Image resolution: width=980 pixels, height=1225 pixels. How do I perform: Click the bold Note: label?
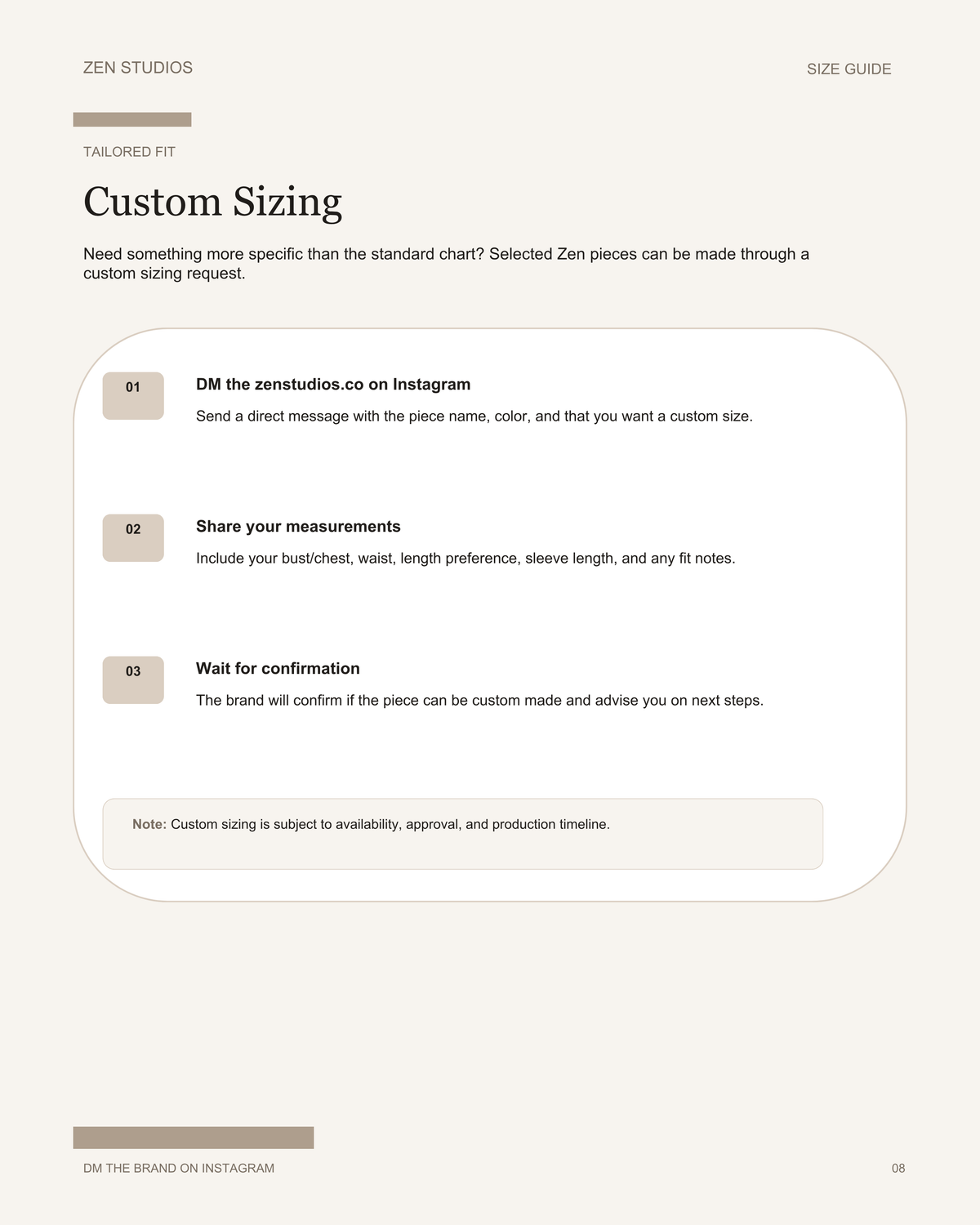[149, 825]
